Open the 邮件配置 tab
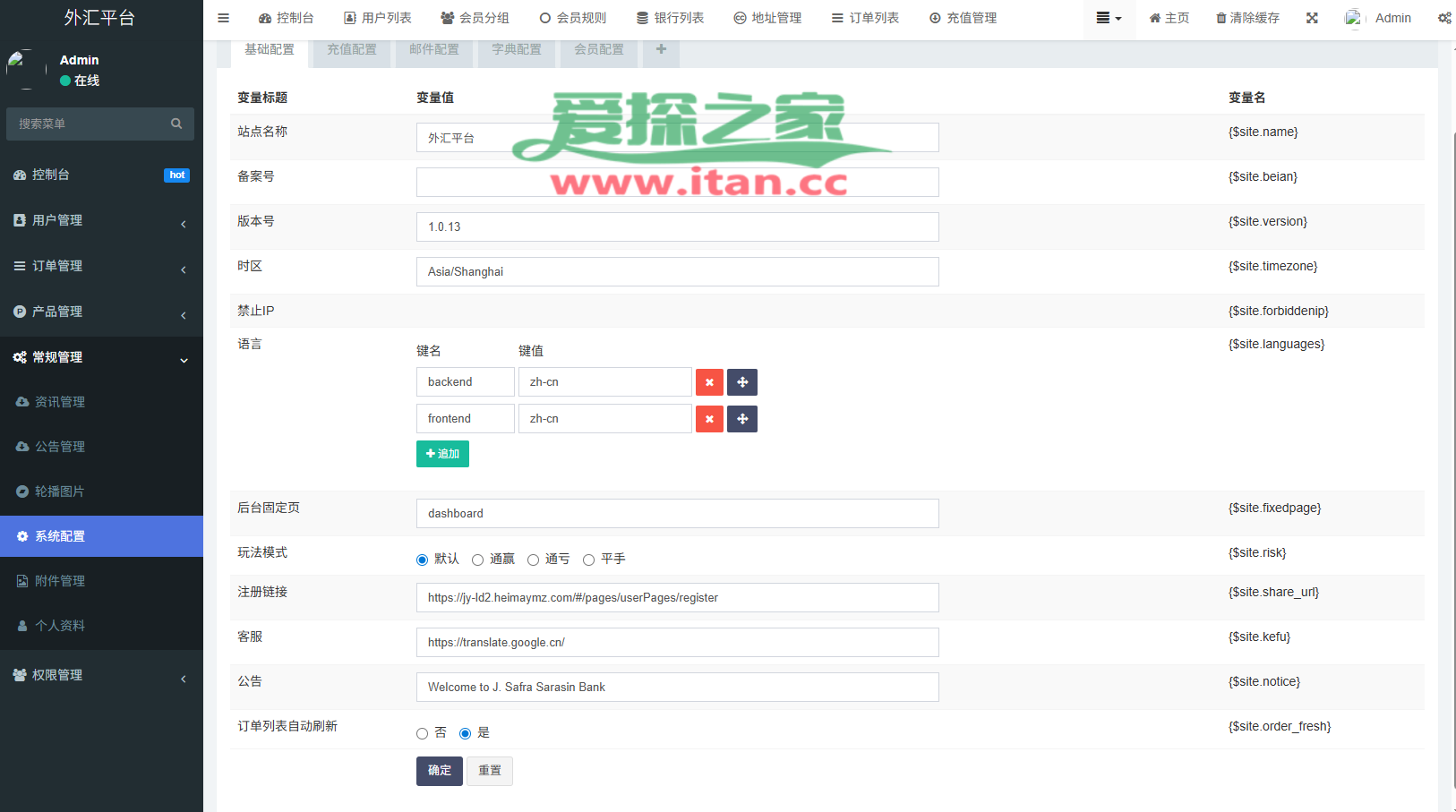The width and height of the screenshot is (1456, 812). tap(434, 50)
